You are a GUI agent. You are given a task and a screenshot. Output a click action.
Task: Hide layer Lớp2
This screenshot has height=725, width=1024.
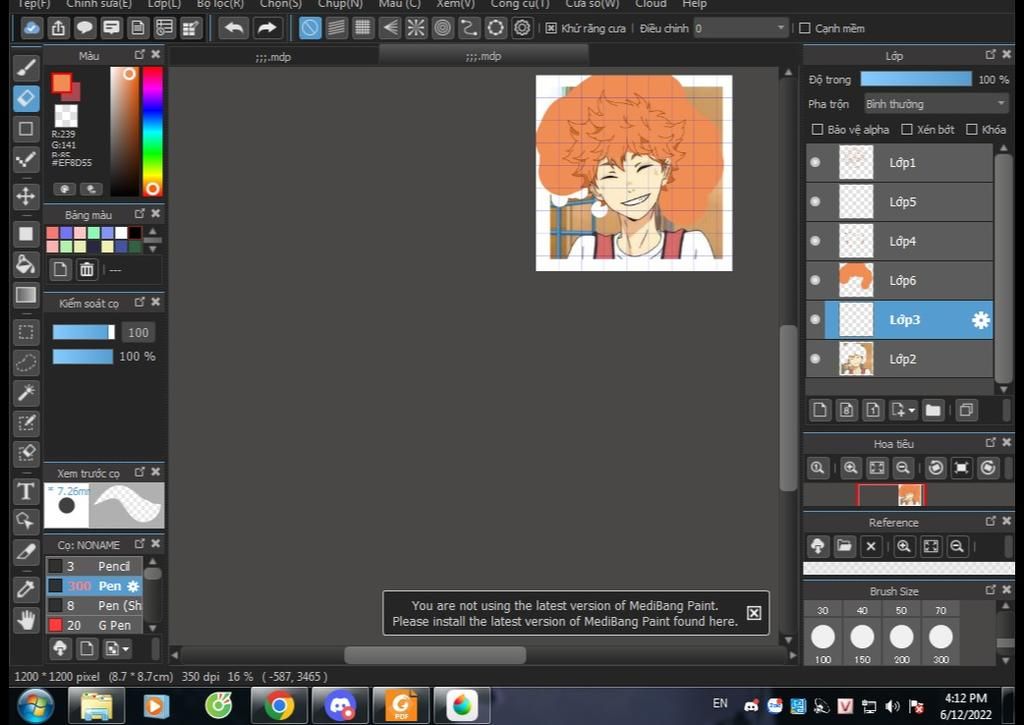pyautogui.click(x=815, y=359)
